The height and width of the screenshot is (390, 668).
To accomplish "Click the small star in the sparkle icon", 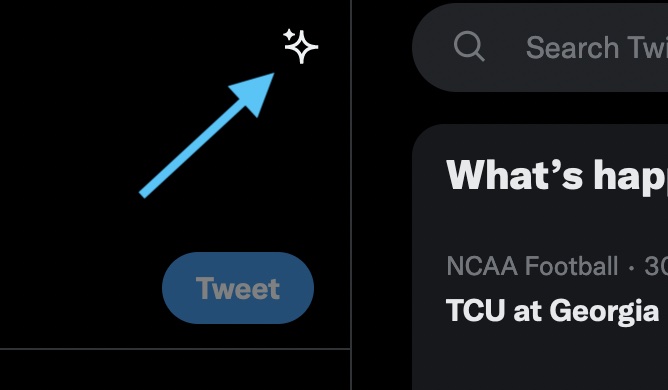I will click(289, 34).
